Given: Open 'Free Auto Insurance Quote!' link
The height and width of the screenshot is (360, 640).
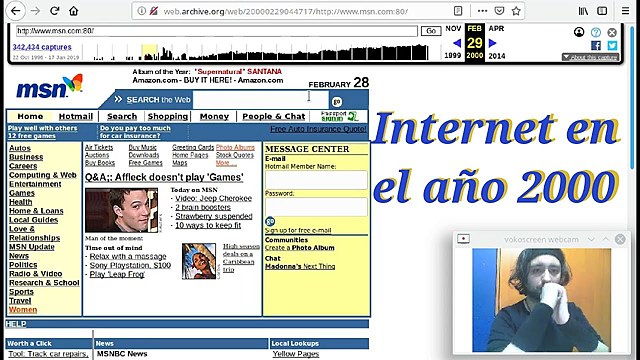Looking at the screenshot, I should coord(318,129).
